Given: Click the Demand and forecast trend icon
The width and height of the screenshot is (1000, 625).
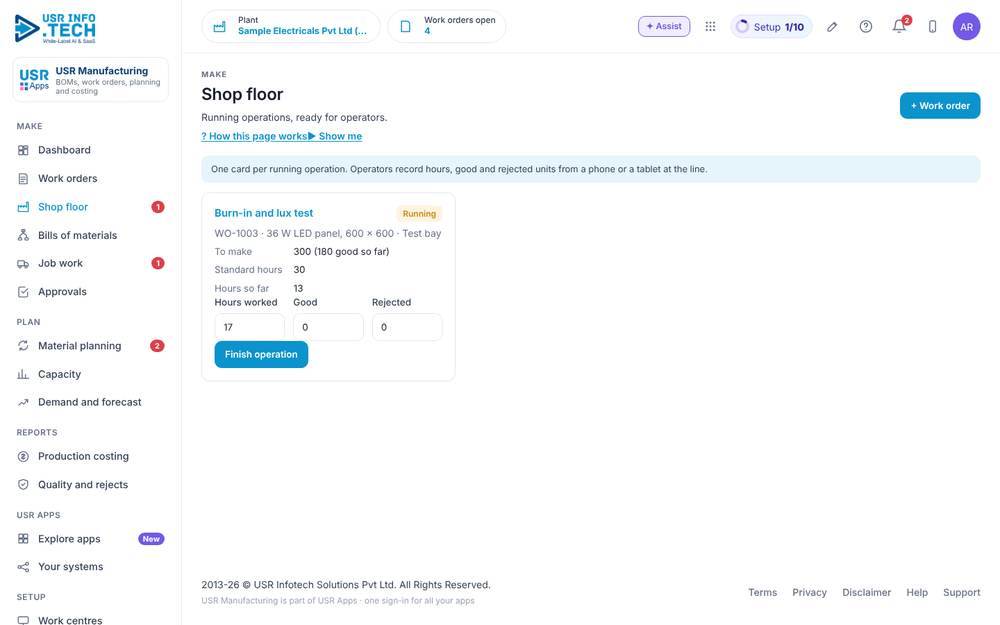Looking at the screenshot, I should coord(23,402).
